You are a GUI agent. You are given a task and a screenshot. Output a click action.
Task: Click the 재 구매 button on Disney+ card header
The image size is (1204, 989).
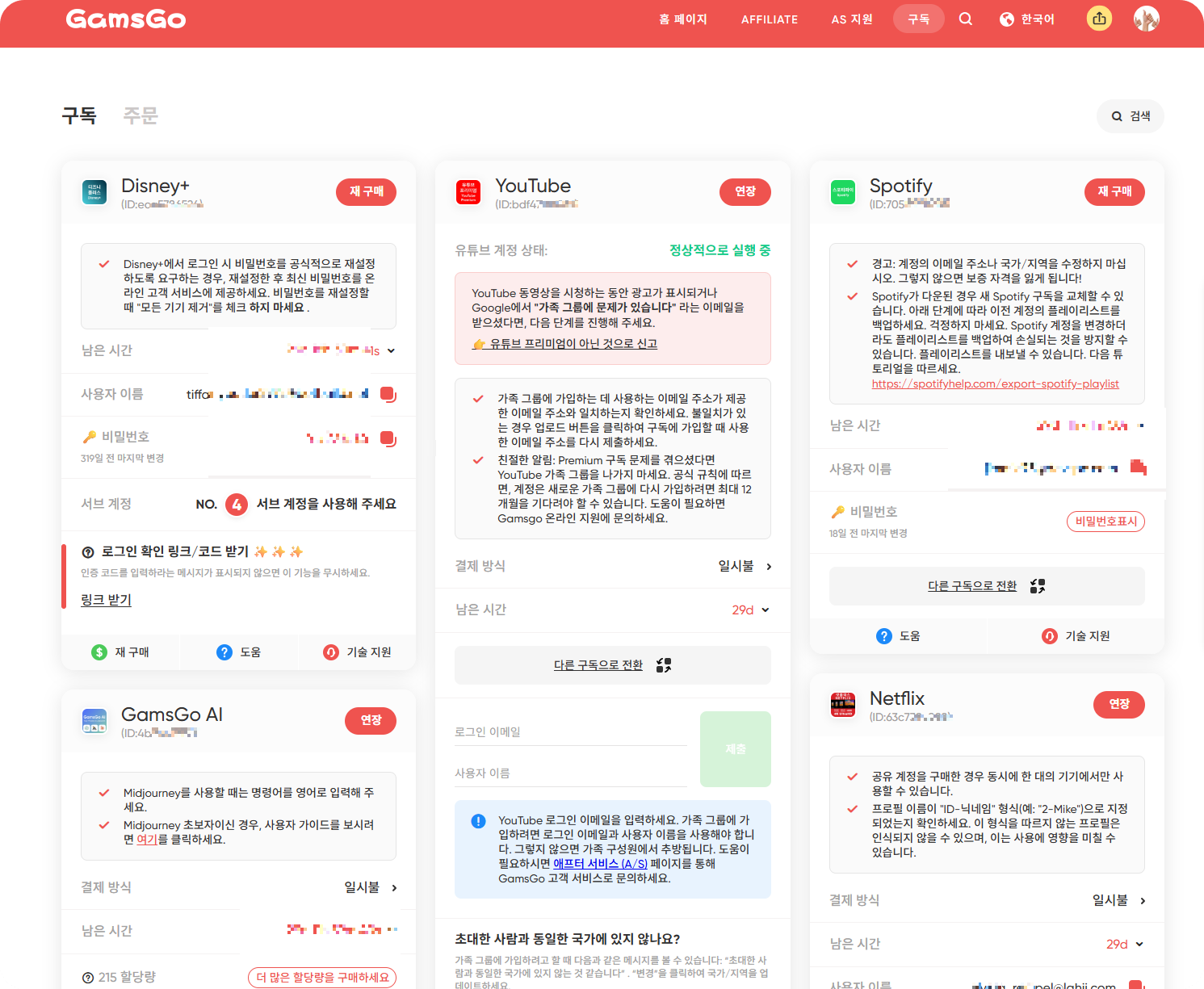366,191
